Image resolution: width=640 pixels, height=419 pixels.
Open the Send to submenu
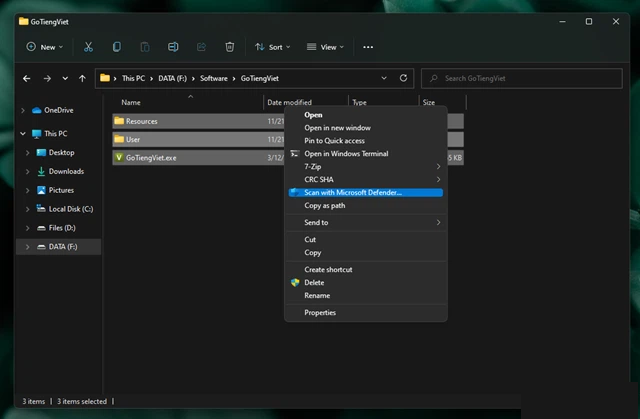[x=366, y=222]
